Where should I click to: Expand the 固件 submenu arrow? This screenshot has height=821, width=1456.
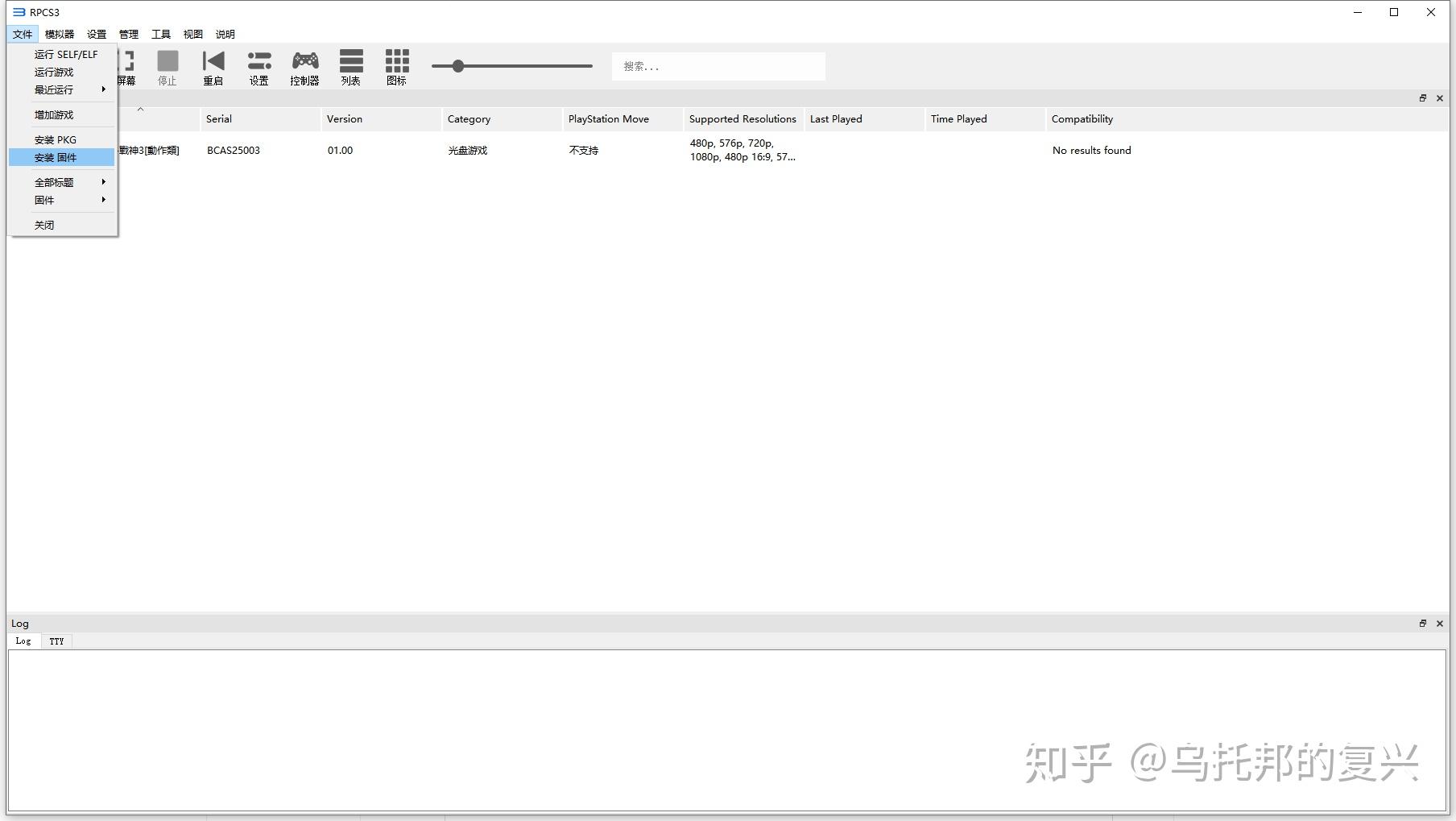click(102, 200)
